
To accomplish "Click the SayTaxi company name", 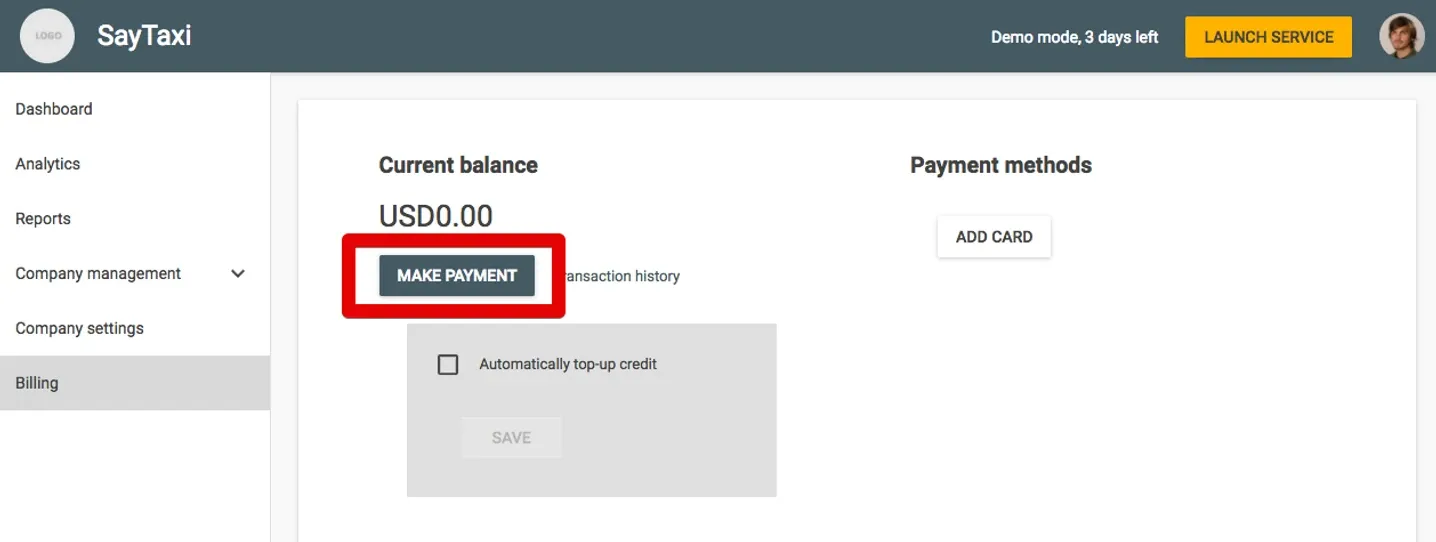I will pos(144,36).
